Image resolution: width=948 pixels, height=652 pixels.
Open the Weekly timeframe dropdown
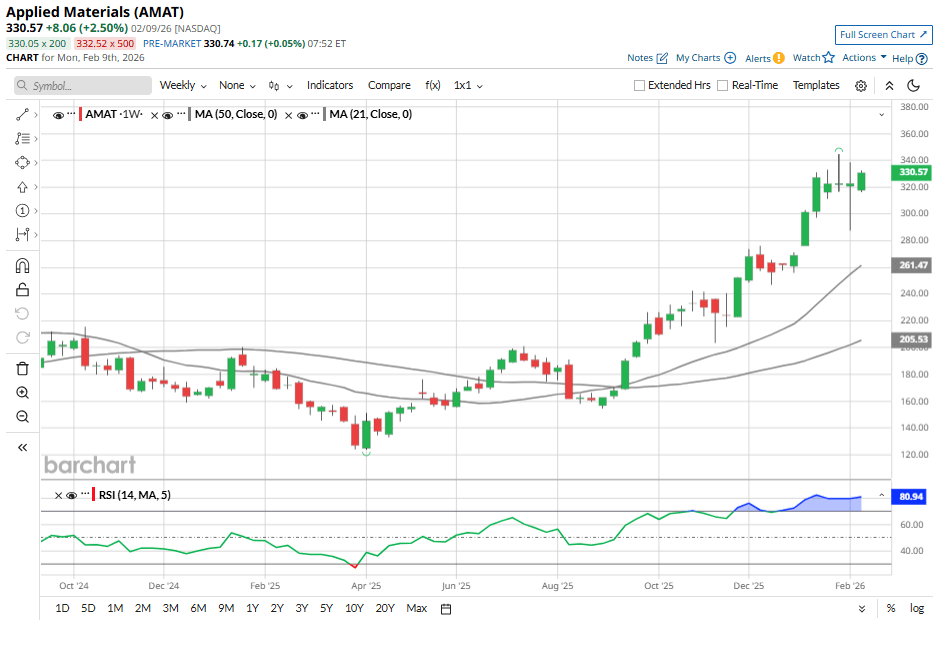(180, 85)
